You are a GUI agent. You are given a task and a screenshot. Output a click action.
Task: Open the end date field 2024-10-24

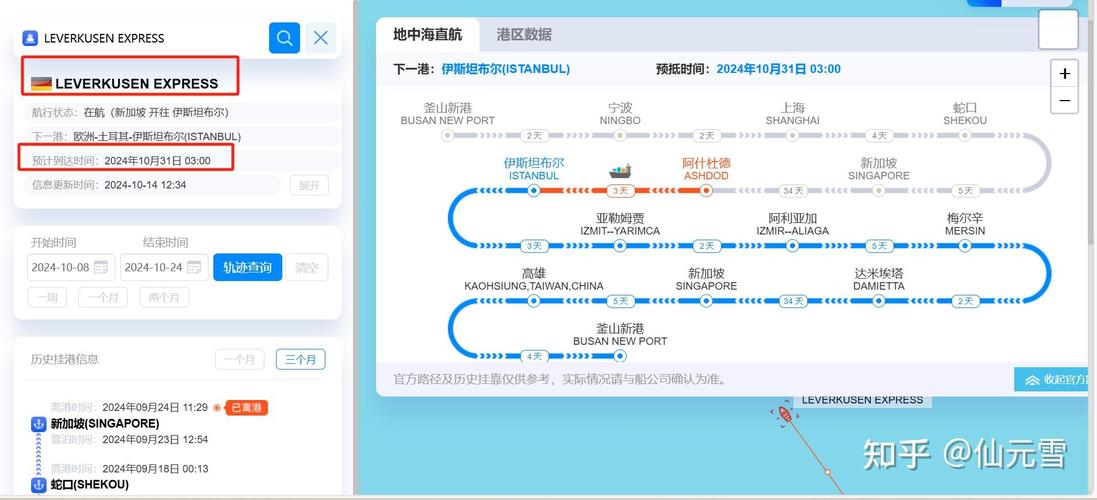click(x=164, y=267)
